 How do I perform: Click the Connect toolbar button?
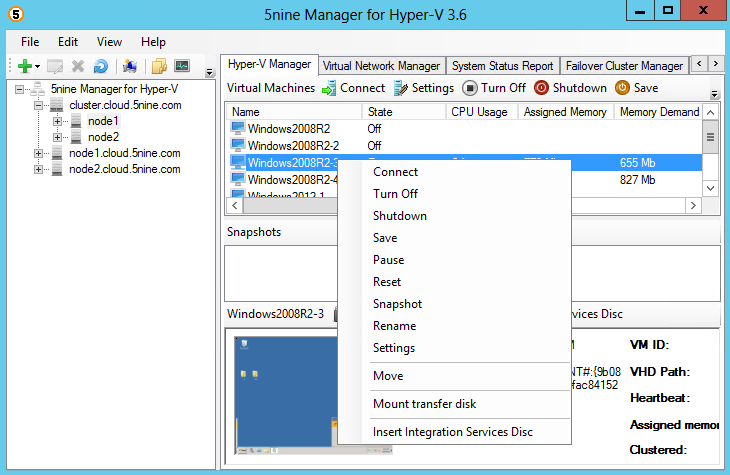coord(353,88)
